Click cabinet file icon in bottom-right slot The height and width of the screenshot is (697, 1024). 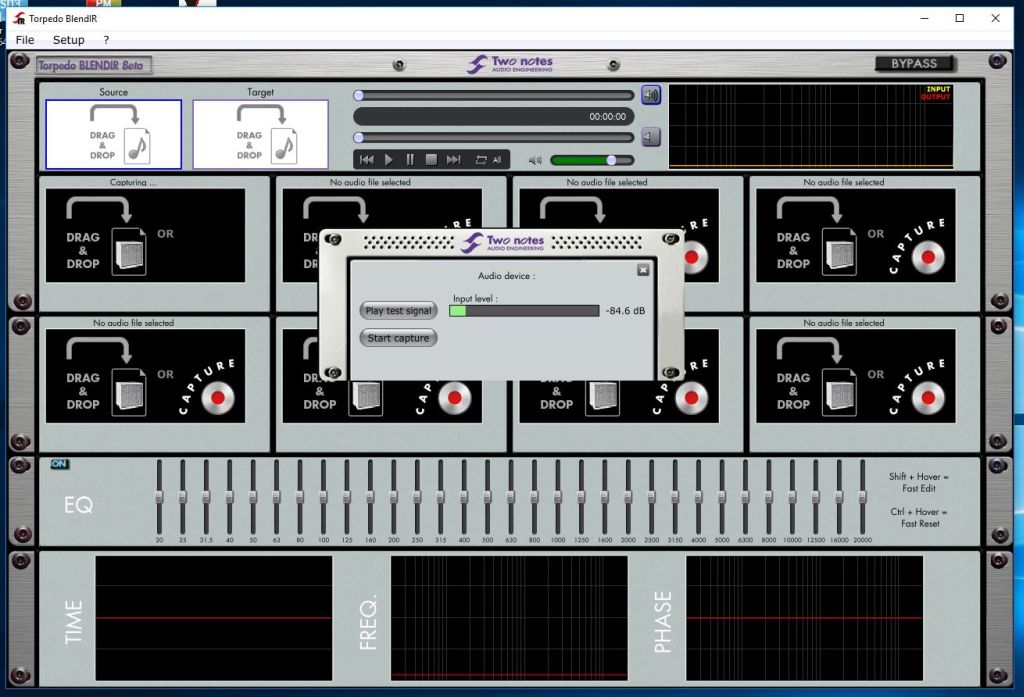(x=839, y=392)
